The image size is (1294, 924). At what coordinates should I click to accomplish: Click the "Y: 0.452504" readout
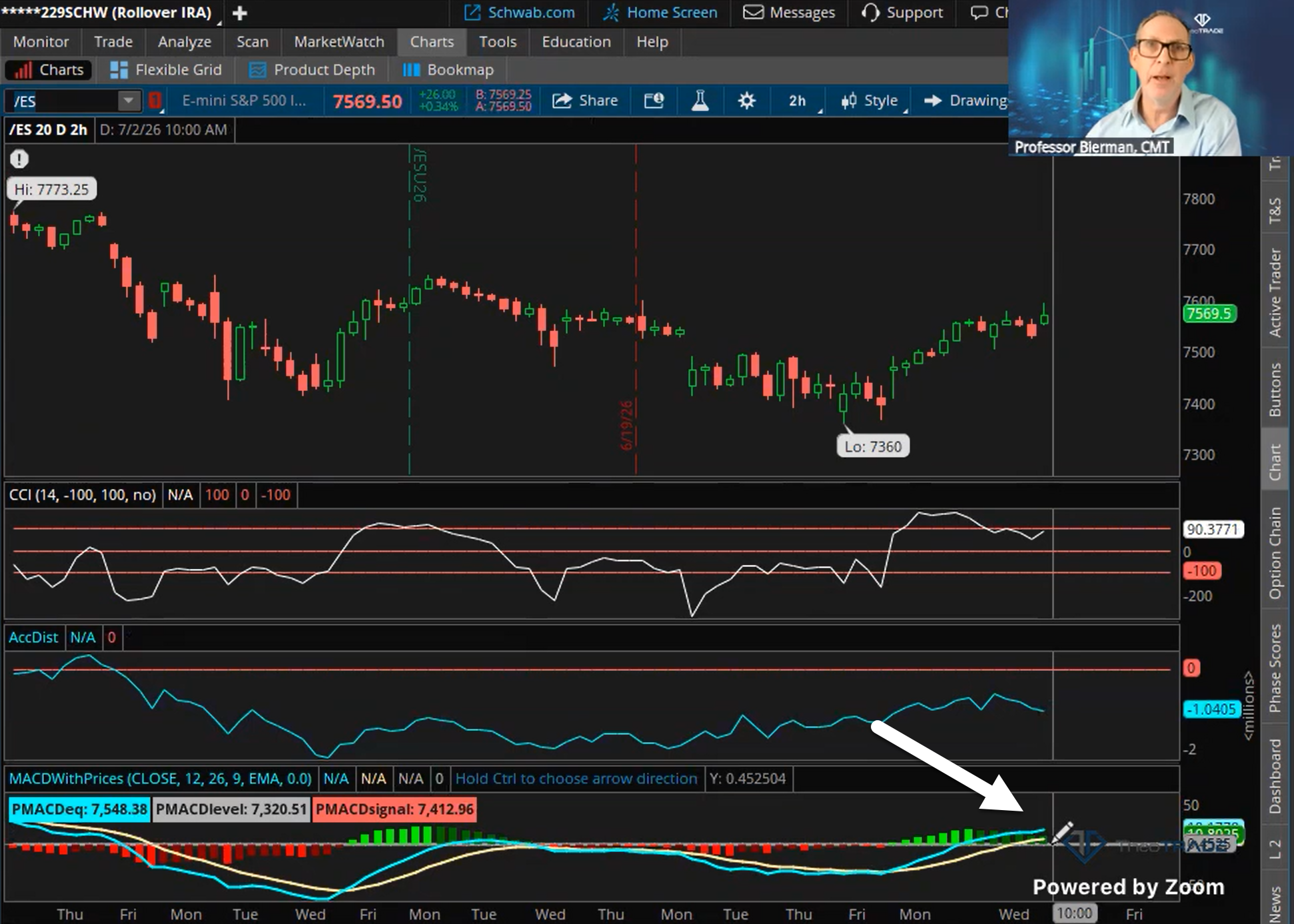(748, 779)
